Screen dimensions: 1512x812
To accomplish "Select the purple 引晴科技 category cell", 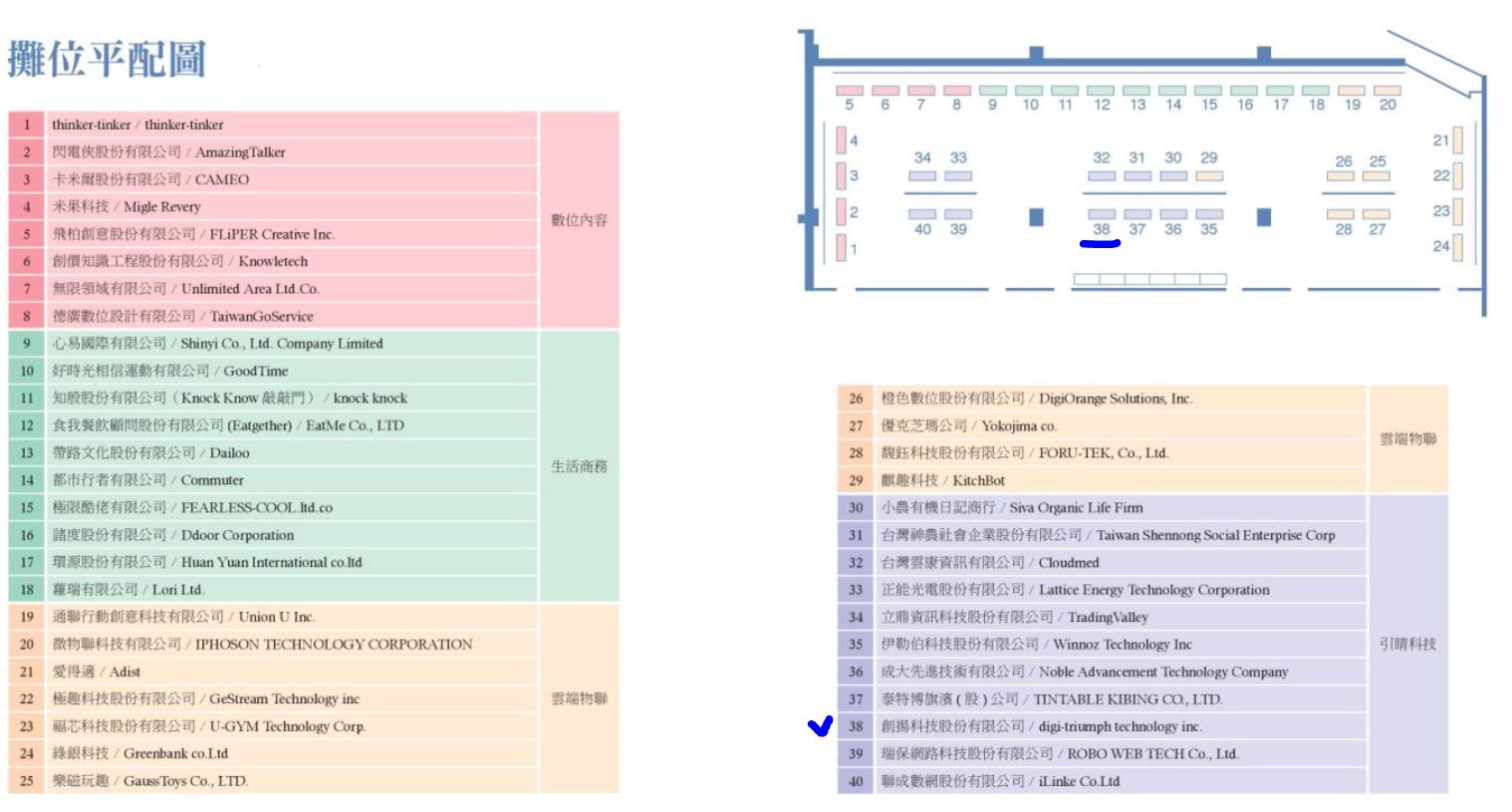I will pyautogui.click(x=1407, y=644).
